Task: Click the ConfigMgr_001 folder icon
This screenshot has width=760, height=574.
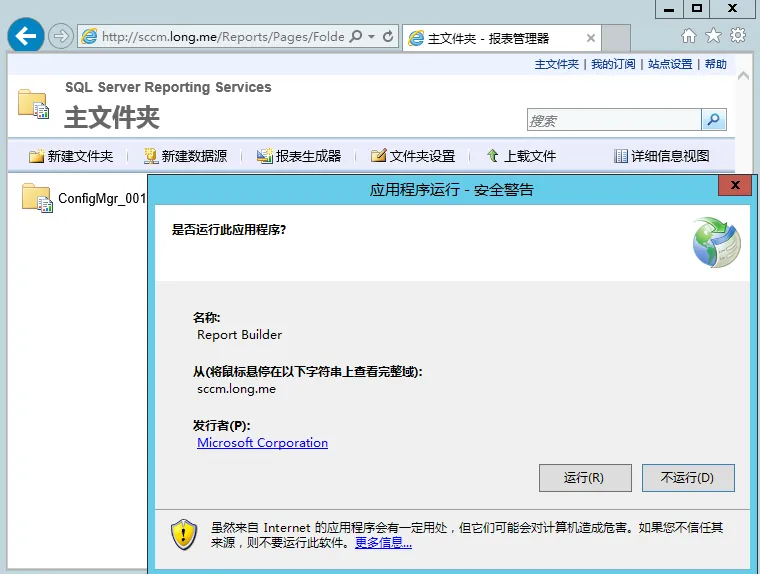Action: click(x=37, y=198)
